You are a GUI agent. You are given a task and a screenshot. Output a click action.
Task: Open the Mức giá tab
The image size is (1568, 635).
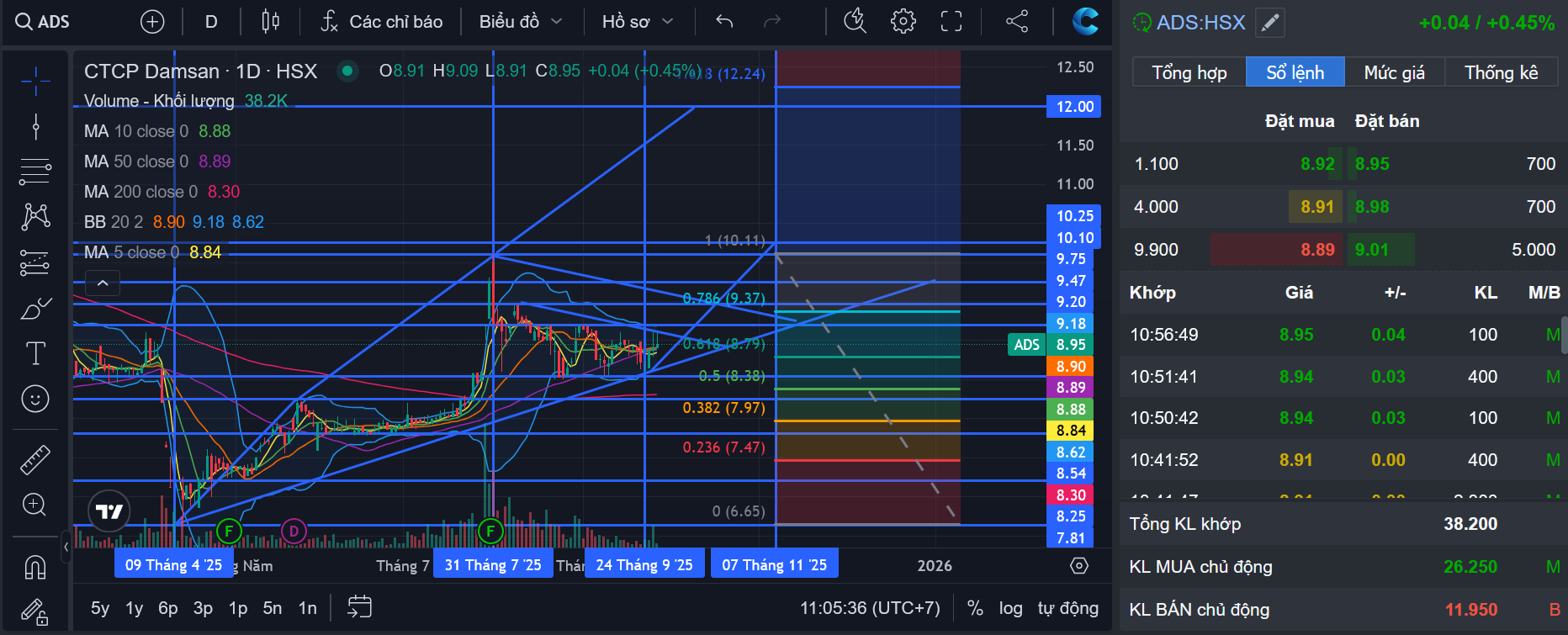[x=1395, y=72]
